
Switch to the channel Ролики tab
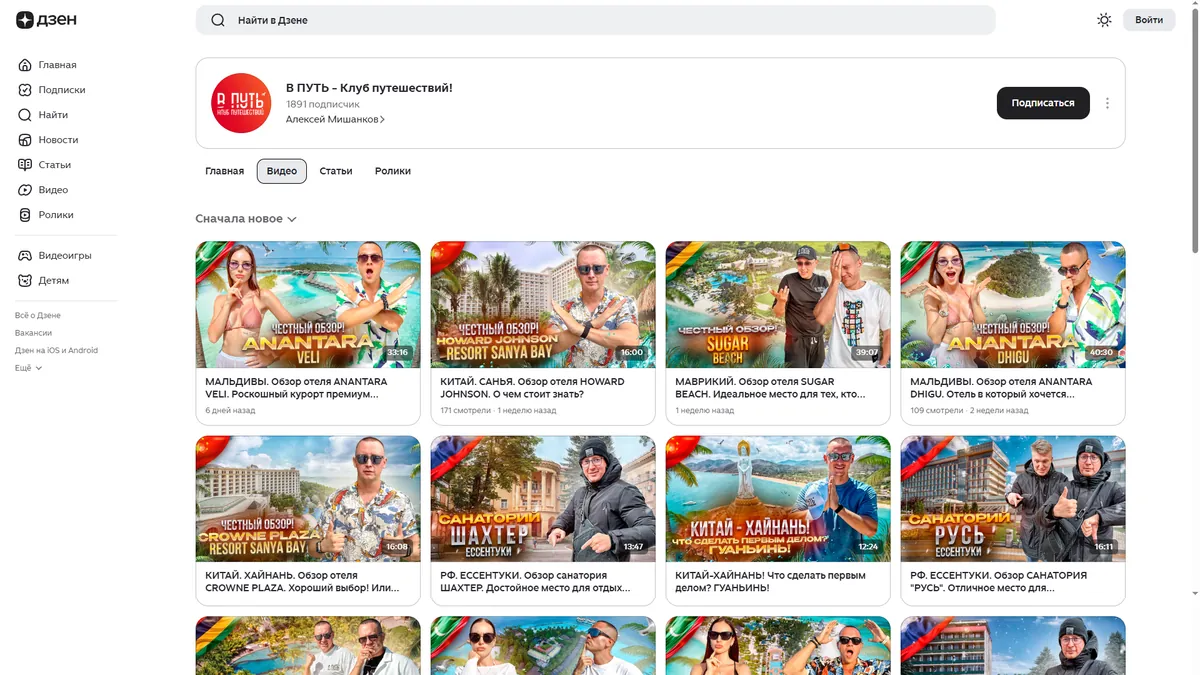(393, 171)
